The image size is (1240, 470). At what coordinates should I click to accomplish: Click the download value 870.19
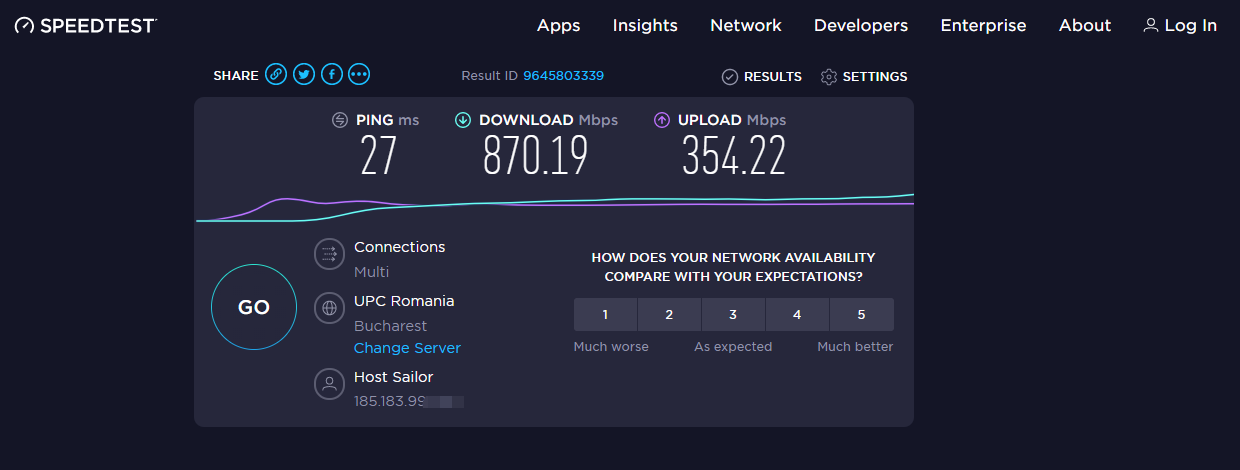[x=535, y=155]
